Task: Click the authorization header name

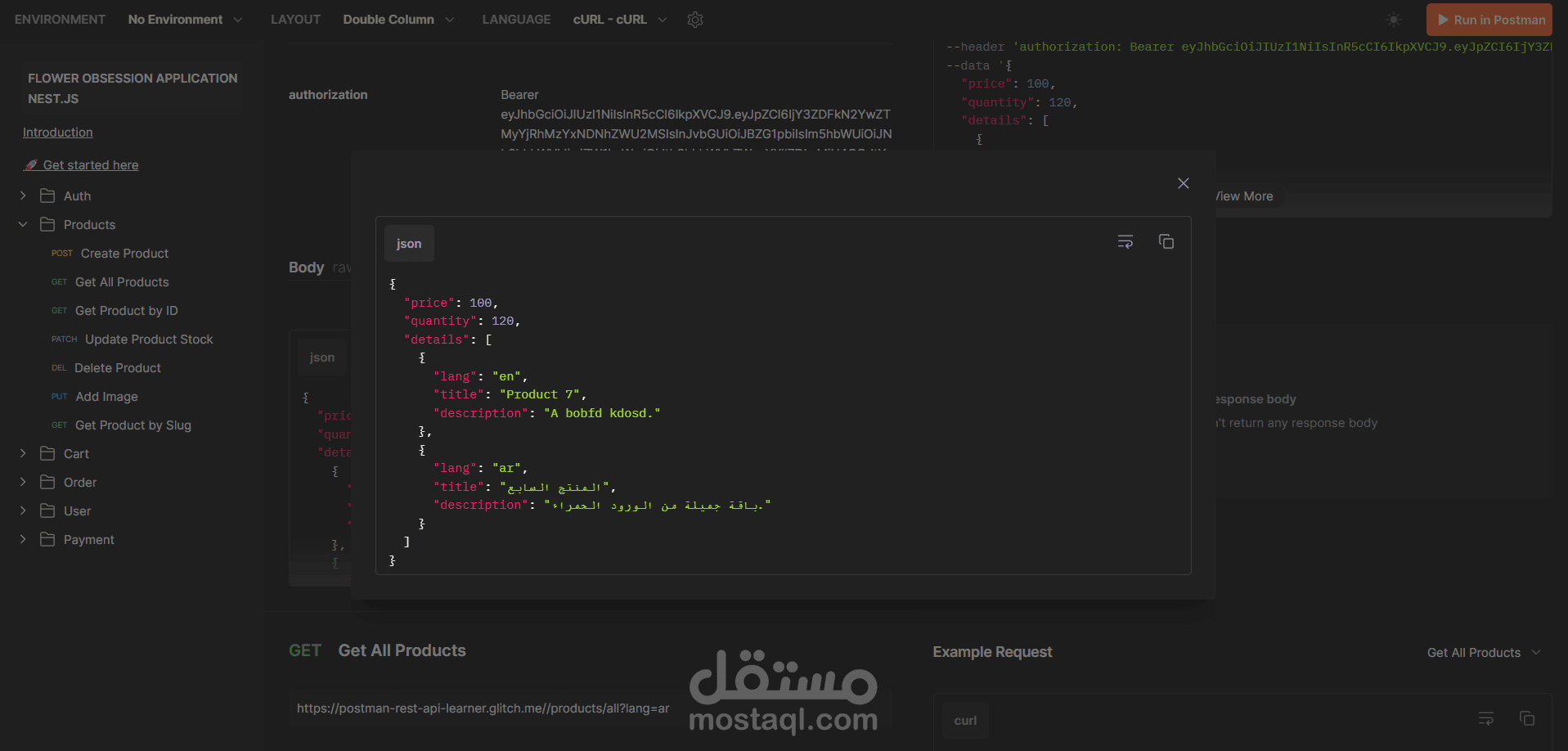Action: (x=328, y=95)
